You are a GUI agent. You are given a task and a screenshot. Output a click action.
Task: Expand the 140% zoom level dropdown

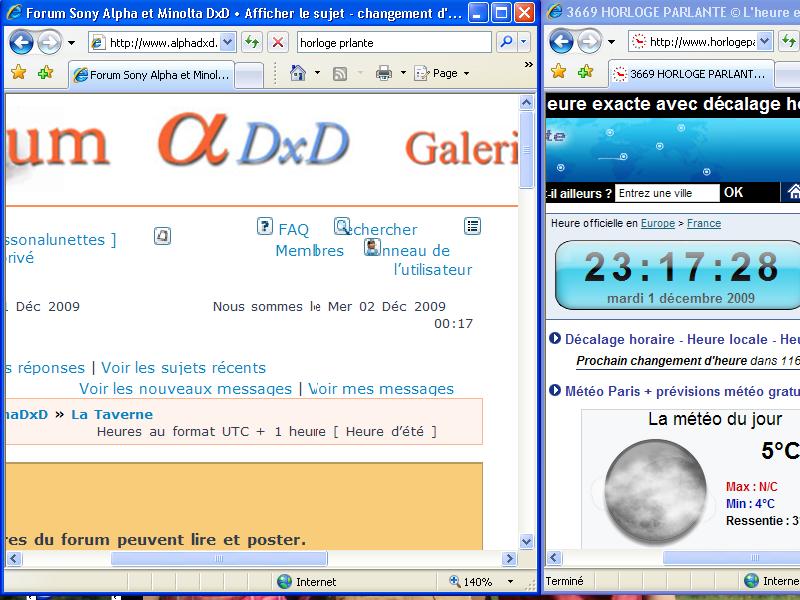tap(510, 582)
